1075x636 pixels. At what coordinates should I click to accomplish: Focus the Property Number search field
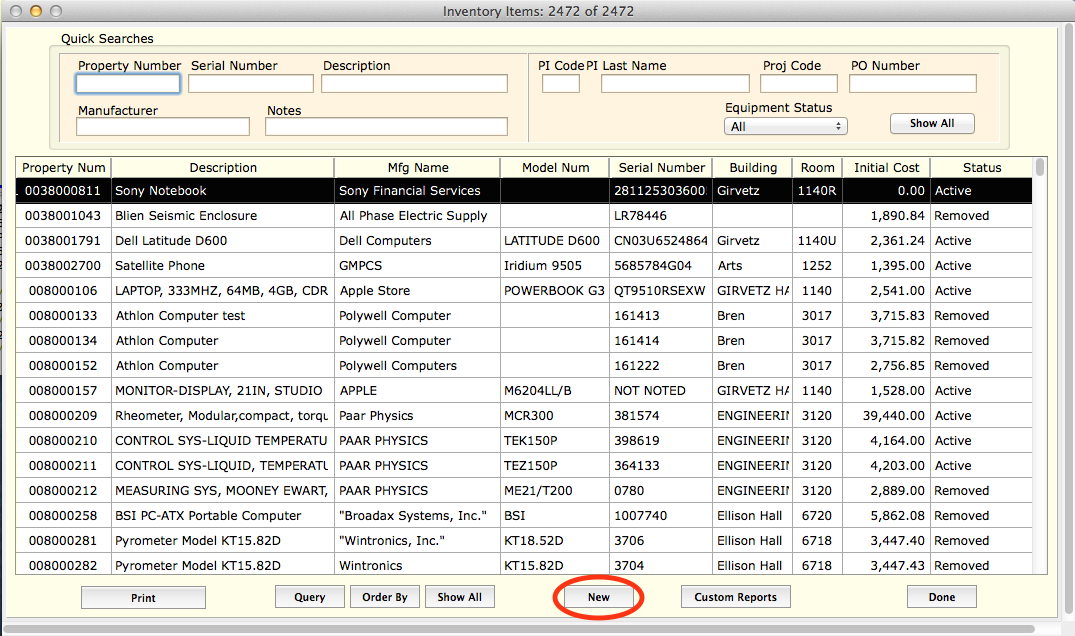(x=128, y=84)
